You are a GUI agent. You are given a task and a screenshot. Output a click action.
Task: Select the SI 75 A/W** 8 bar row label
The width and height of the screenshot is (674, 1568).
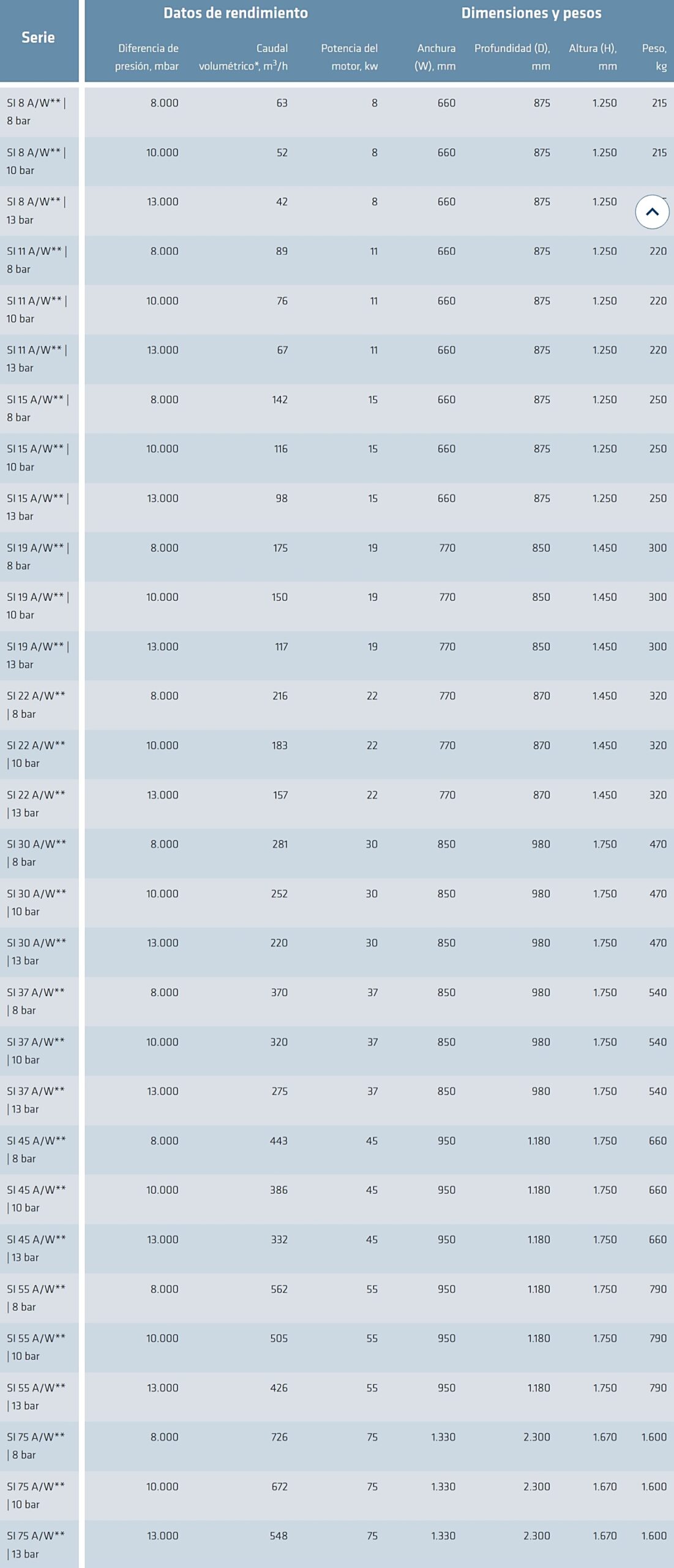coord(36,1445)
